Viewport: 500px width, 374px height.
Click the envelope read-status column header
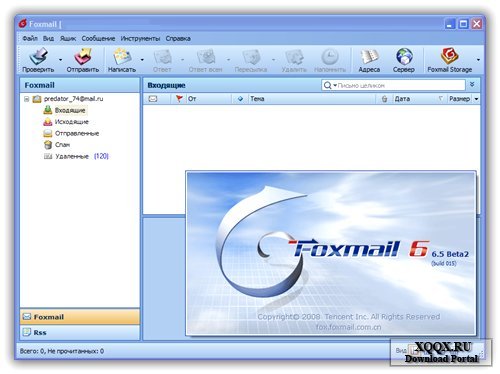coord(153,99)
